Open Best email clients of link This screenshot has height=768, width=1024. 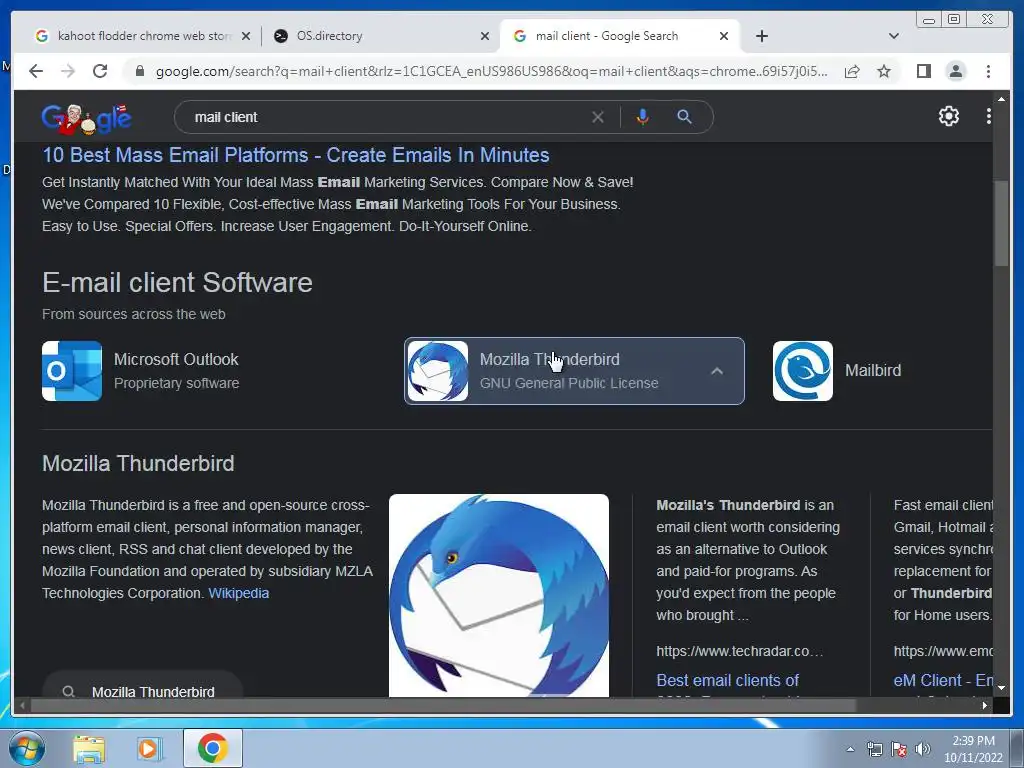(x=727, y=680)
